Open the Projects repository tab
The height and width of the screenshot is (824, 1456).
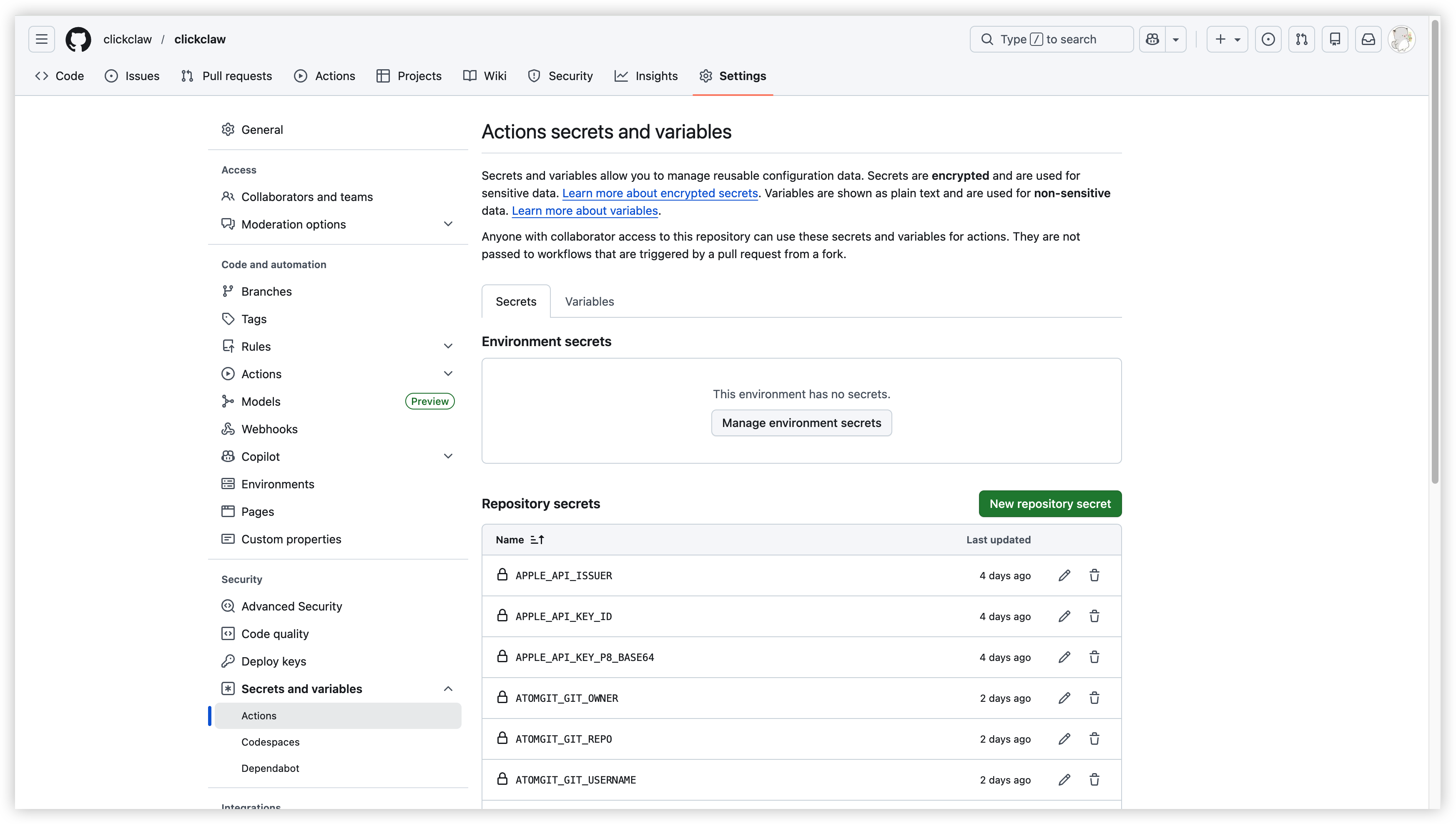point(409,76)
